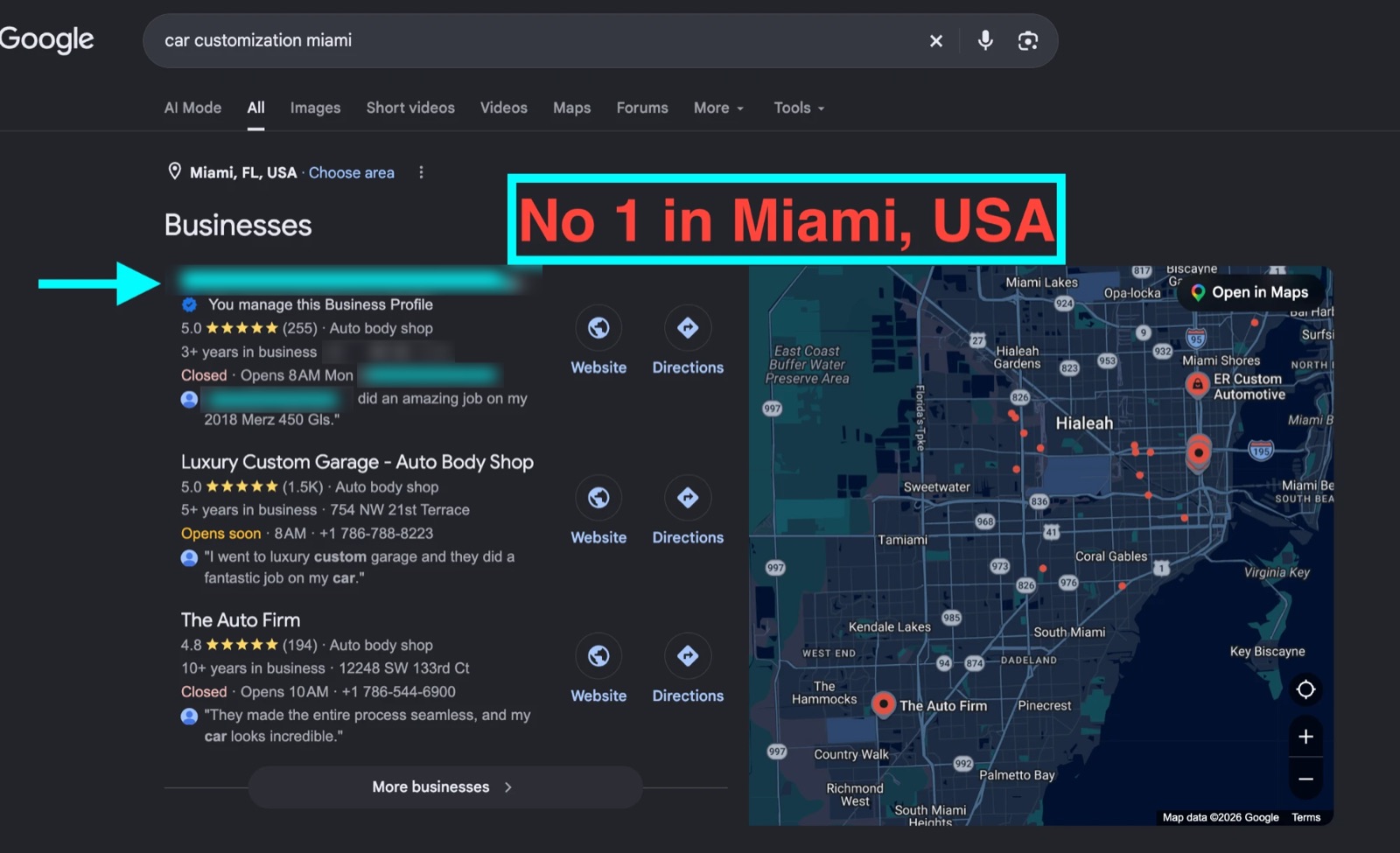Image resolution: width=1400 pixels, height=853 pixels.
Task: Get Directions to the first blurred business
Action: pos(688,341)
